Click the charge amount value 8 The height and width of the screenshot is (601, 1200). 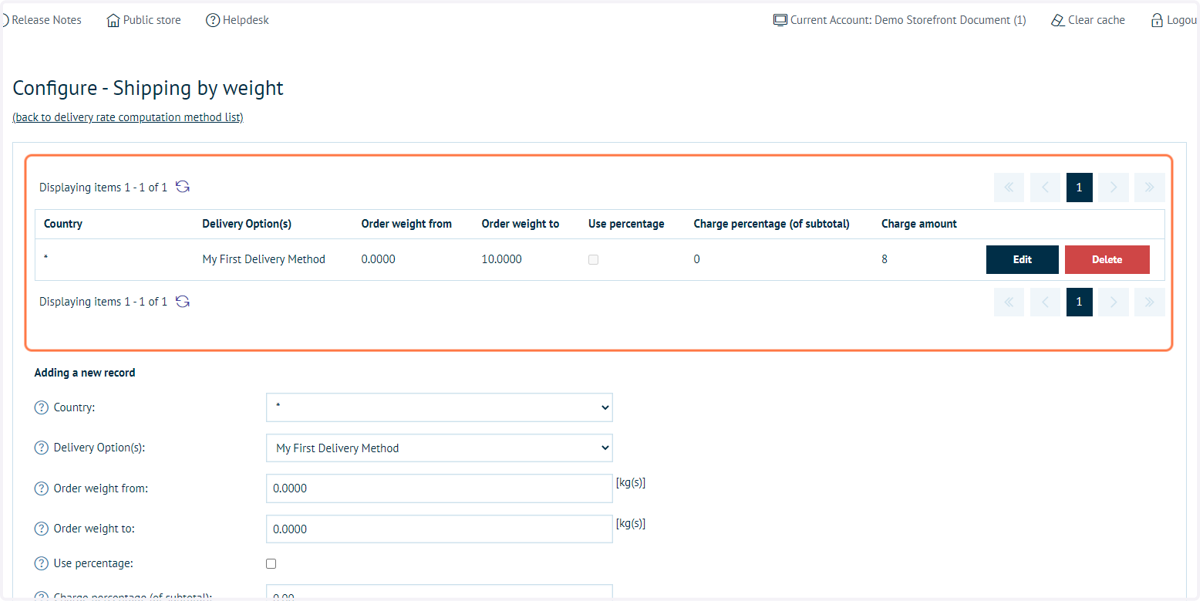point(884,259)
